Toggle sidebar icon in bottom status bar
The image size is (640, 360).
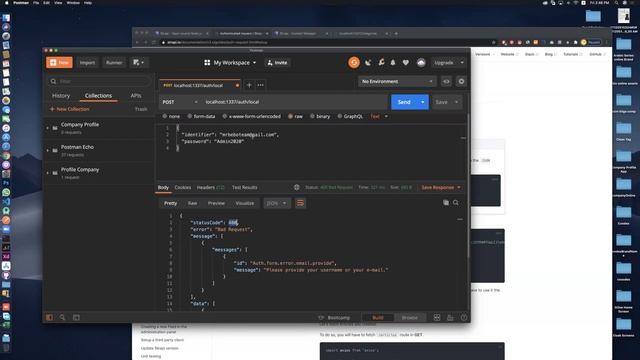coord(49,317)
